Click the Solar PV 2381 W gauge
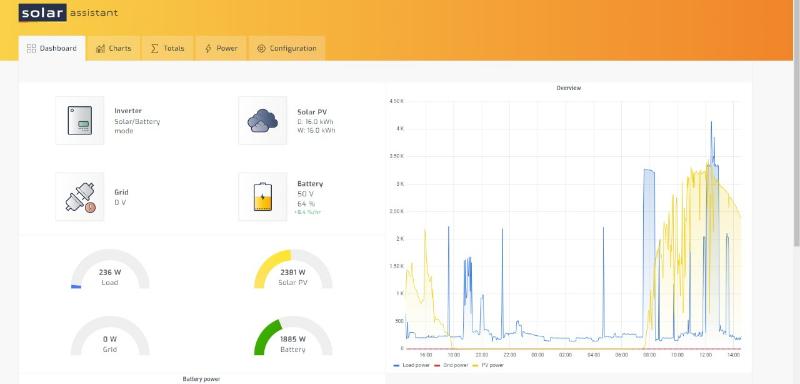The height and width of the screenshot is (384, 800). click(x=293, y=270)
